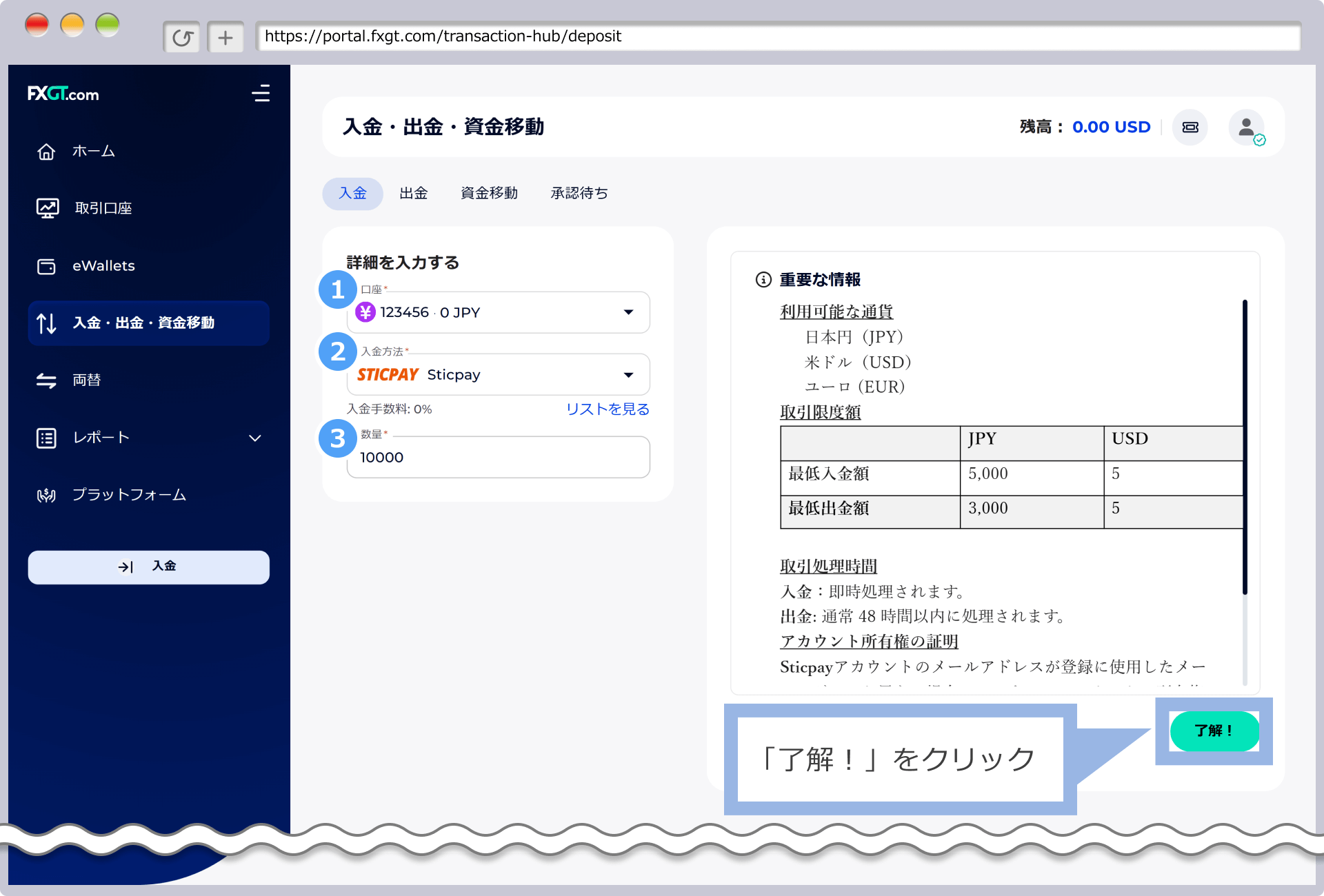Viewport: 1324px width, 896px height.
Task: Open 両替 in the sidebar
Action: tap(148, 380)
